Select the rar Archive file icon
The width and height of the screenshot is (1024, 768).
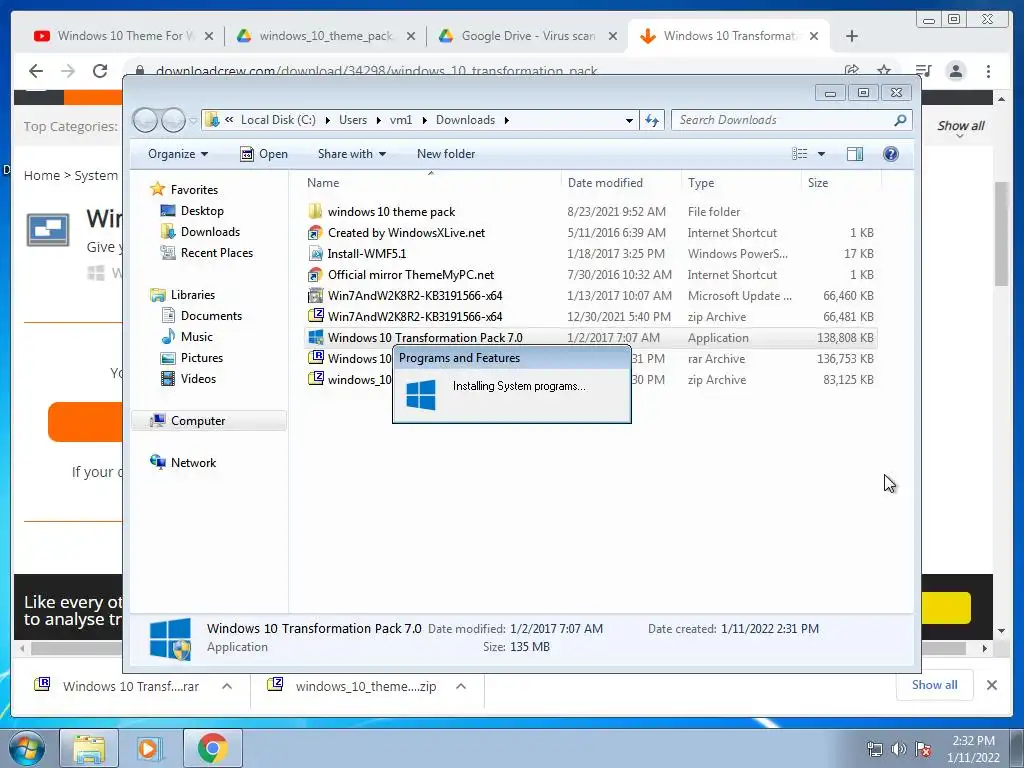[x=315, y=358]
